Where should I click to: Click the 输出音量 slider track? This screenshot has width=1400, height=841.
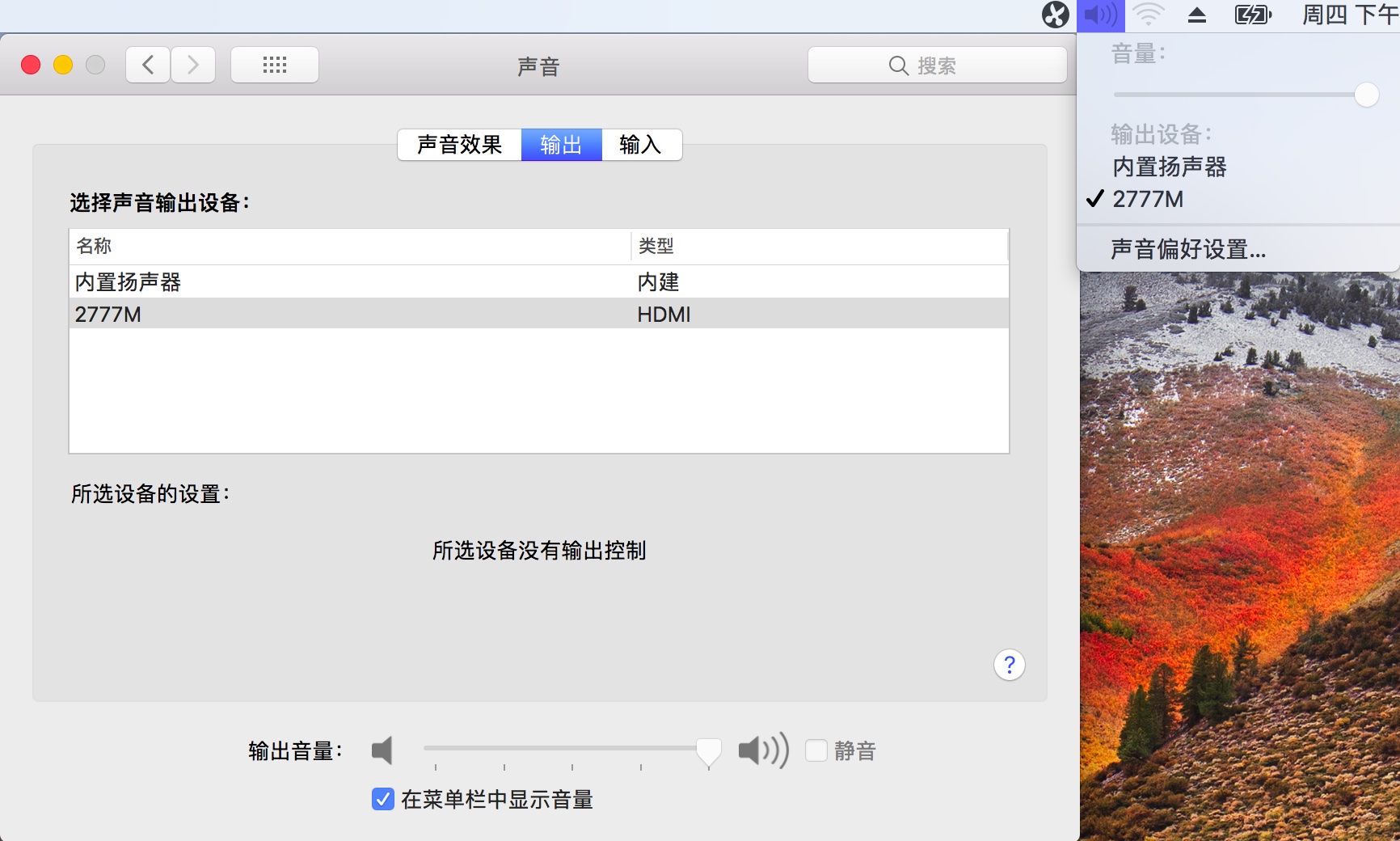[566, 749]
